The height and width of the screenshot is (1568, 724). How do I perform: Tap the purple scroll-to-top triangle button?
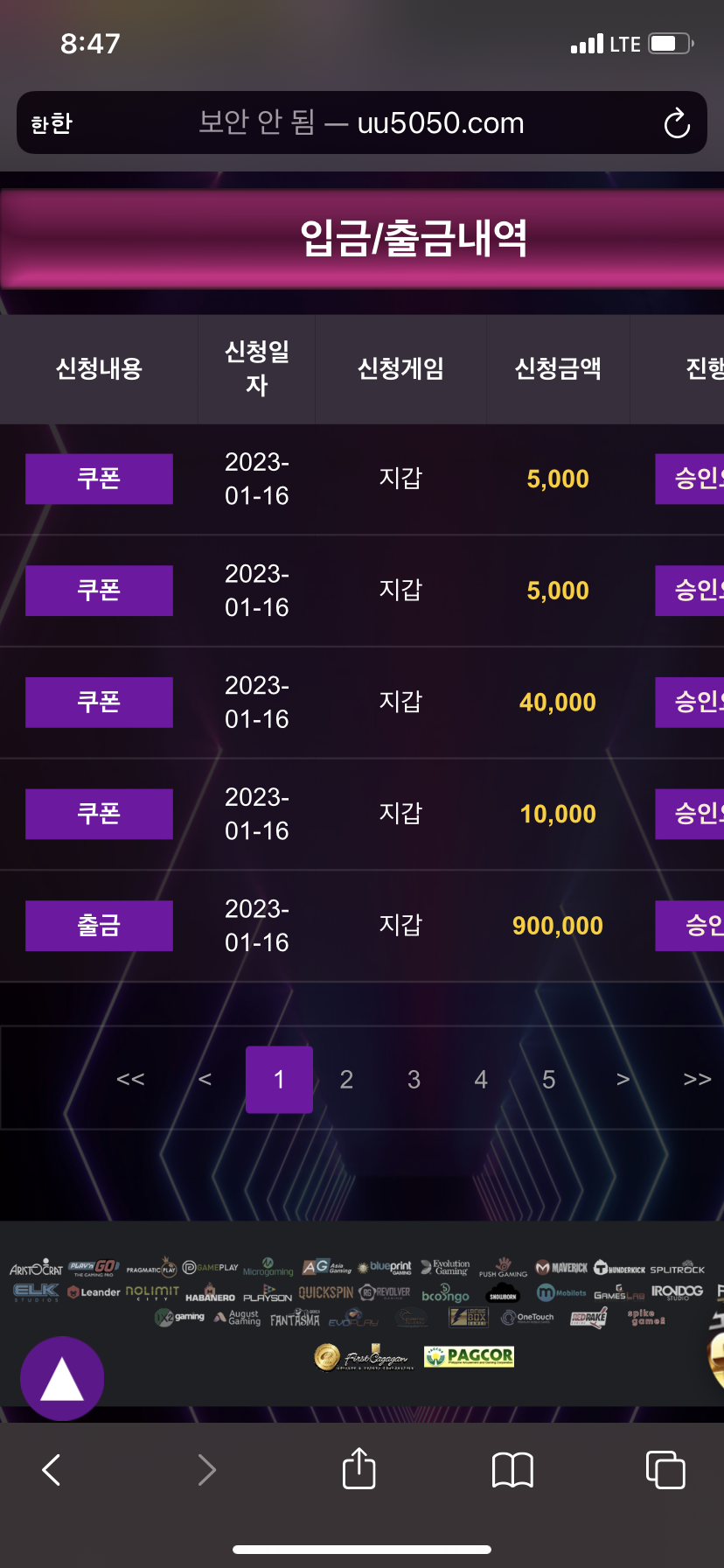click(62, 1378)
